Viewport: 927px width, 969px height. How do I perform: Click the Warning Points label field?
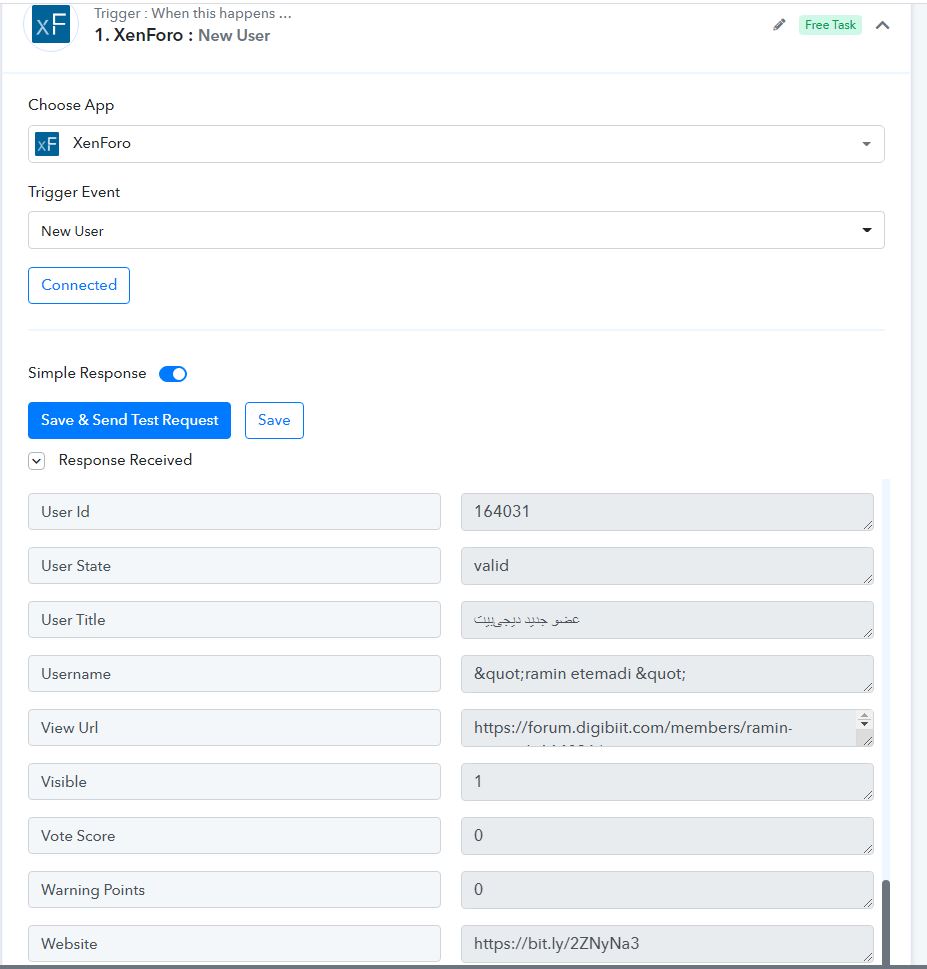pos(234,890)
